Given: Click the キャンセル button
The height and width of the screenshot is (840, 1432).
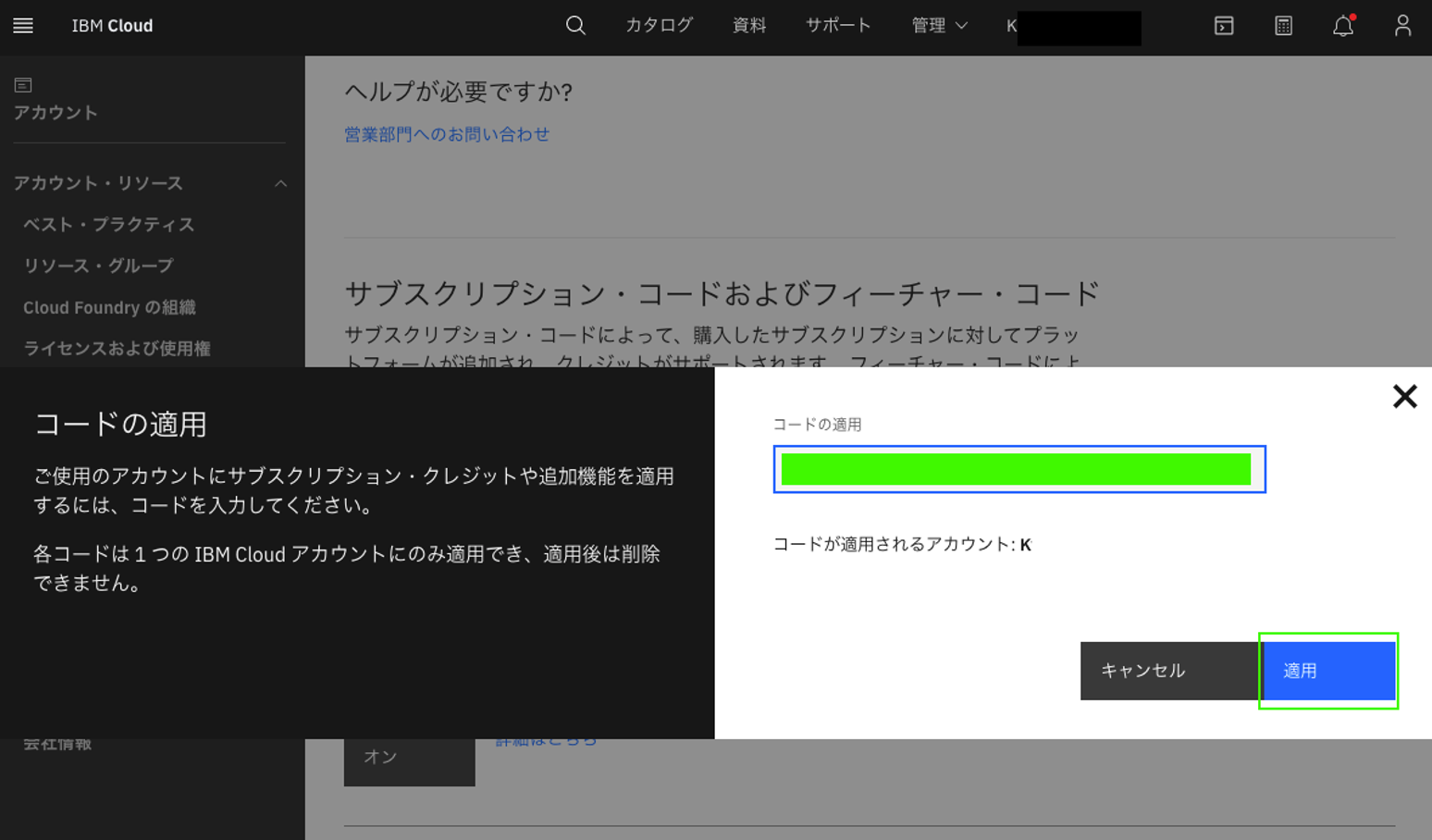Looking at the screenshot, I should 1169,671.
